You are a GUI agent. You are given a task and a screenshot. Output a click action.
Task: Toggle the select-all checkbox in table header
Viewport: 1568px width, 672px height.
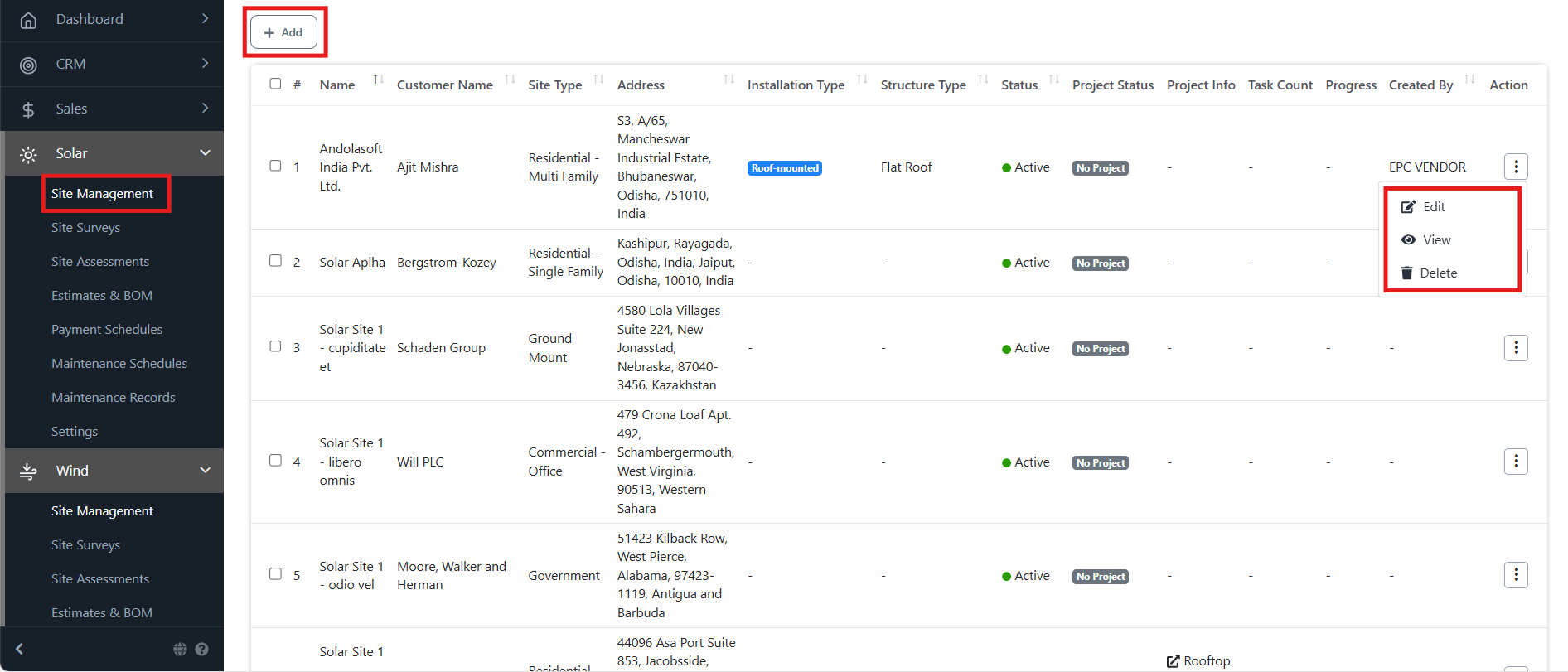pos(275,84)
